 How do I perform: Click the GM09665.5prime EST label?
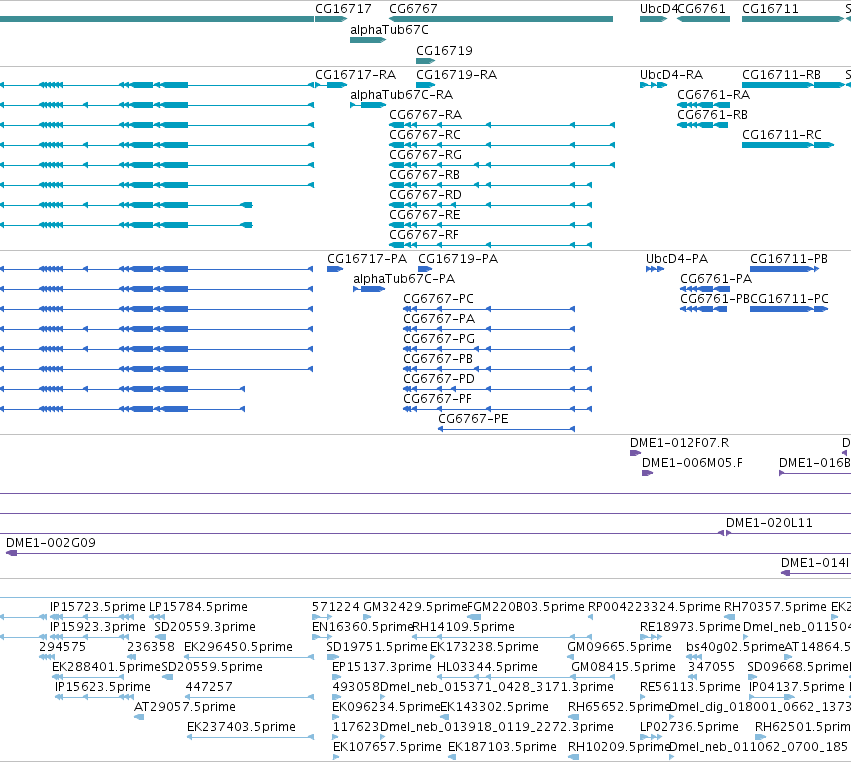click(619, 646)
